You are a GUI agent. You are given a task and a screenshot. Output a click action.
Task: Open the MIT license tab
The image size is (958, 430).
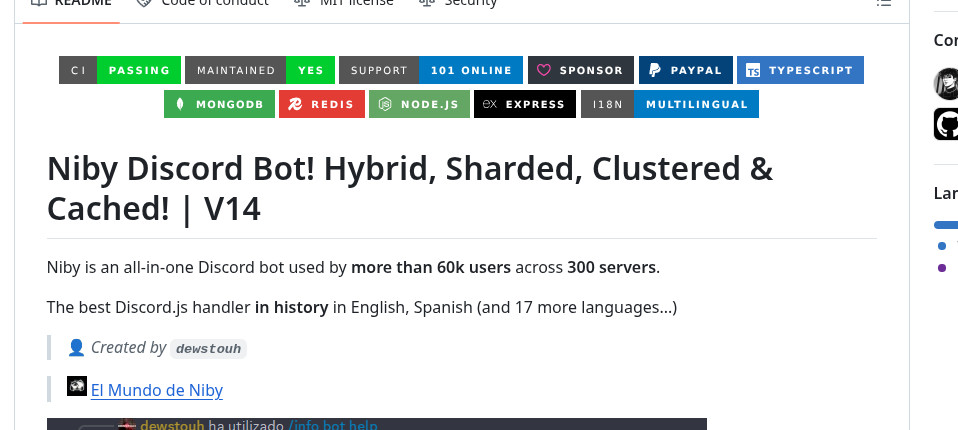(x=343, y=3)
